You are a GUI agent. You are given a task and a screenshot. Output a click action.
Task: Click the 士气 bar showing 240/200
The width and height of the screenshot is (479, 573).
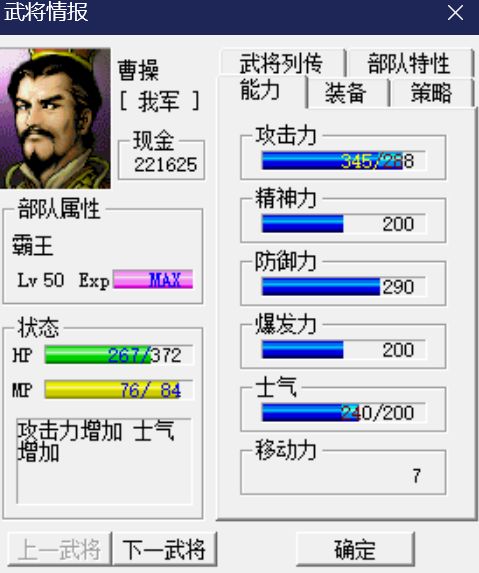click(344, 412)
